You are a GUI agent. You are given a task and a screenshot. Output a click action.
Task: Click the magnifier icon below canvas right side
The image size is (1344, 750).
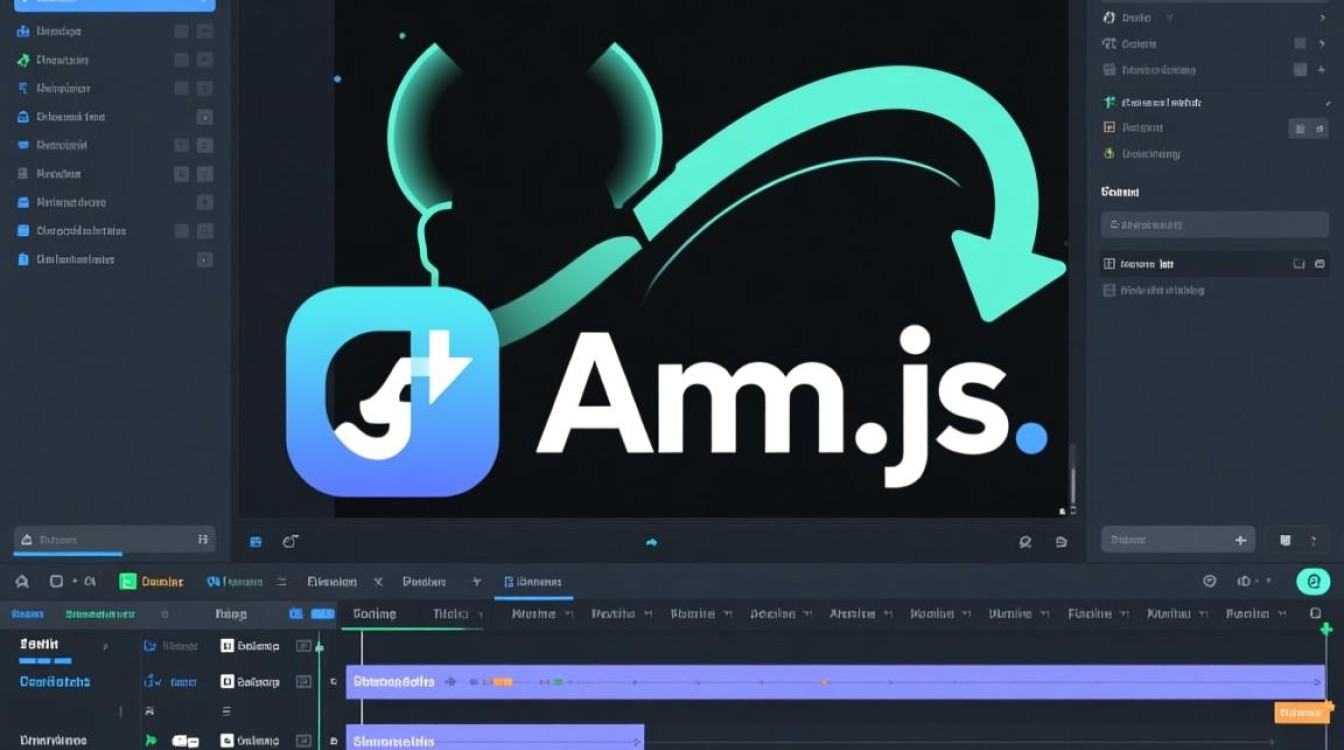point(1025,542)
